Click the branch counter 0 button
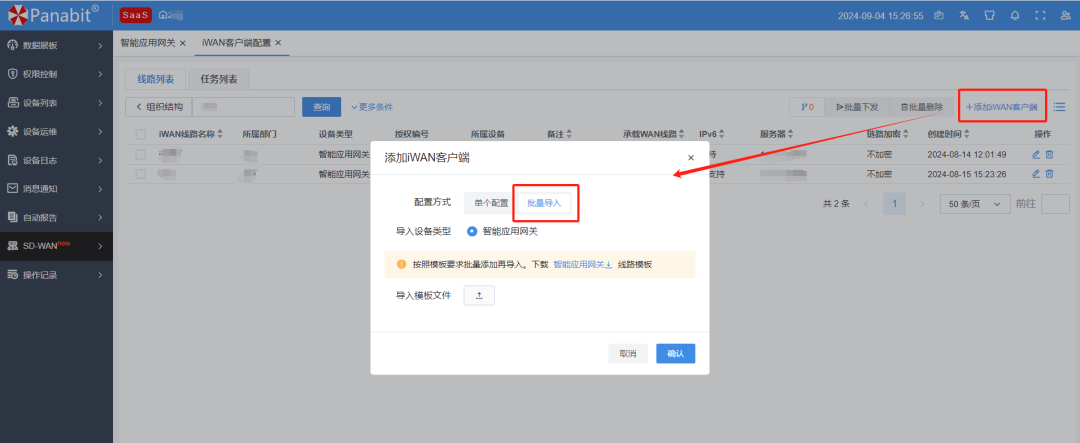 (x=807, y=107)
